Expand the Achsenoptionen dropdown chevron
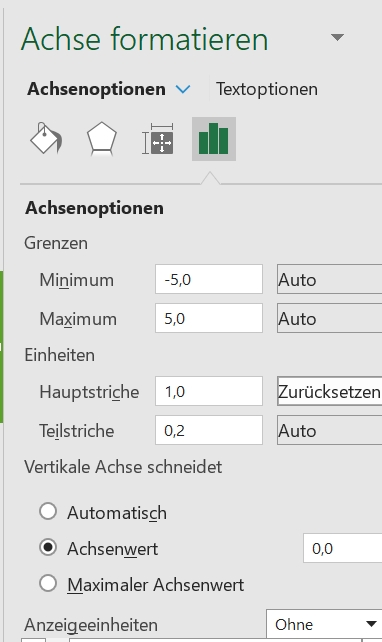 [183, 89]
